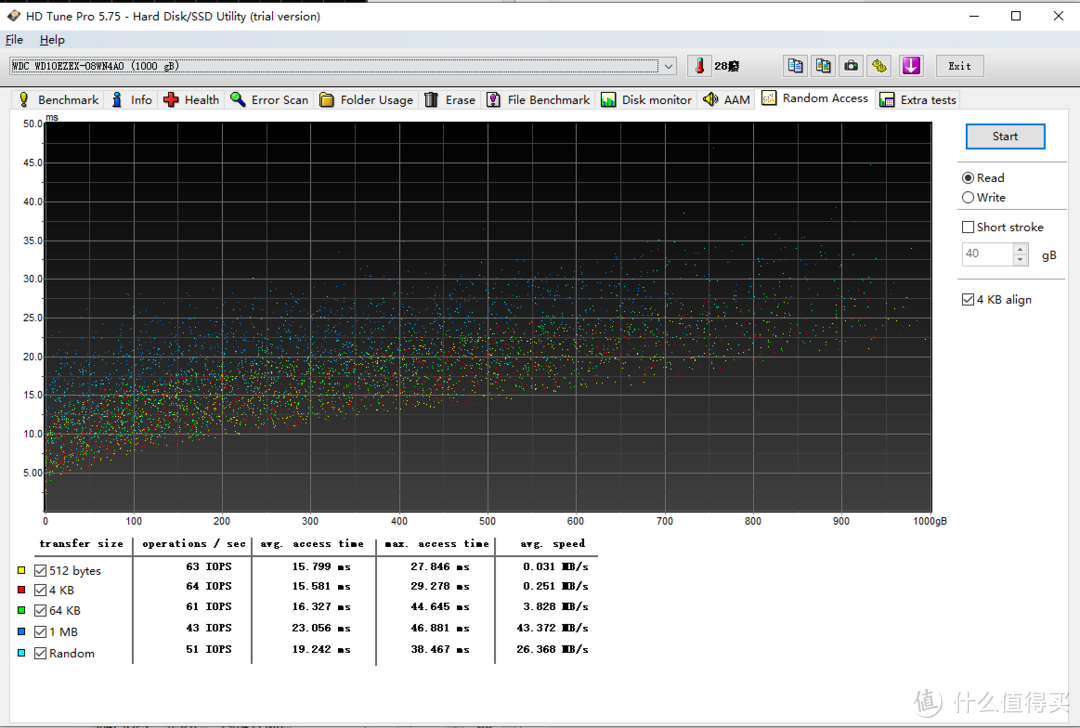Click the cyan Random color swatch
The height and width of the screenshot is (728, 1080).
pos(21,653)
